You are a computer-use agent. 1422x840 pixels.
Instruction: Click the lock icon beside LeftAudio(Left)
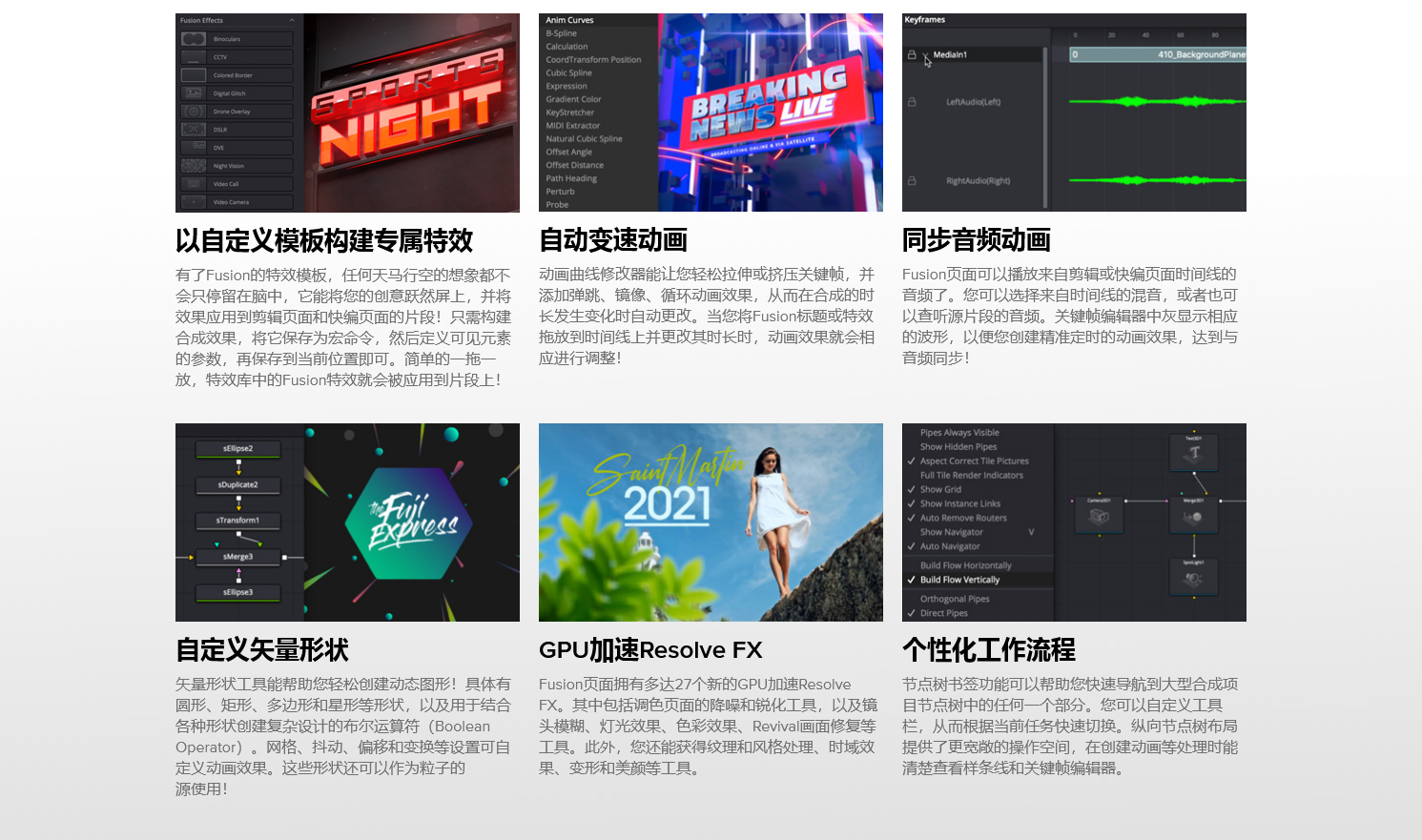pos(912,101)
